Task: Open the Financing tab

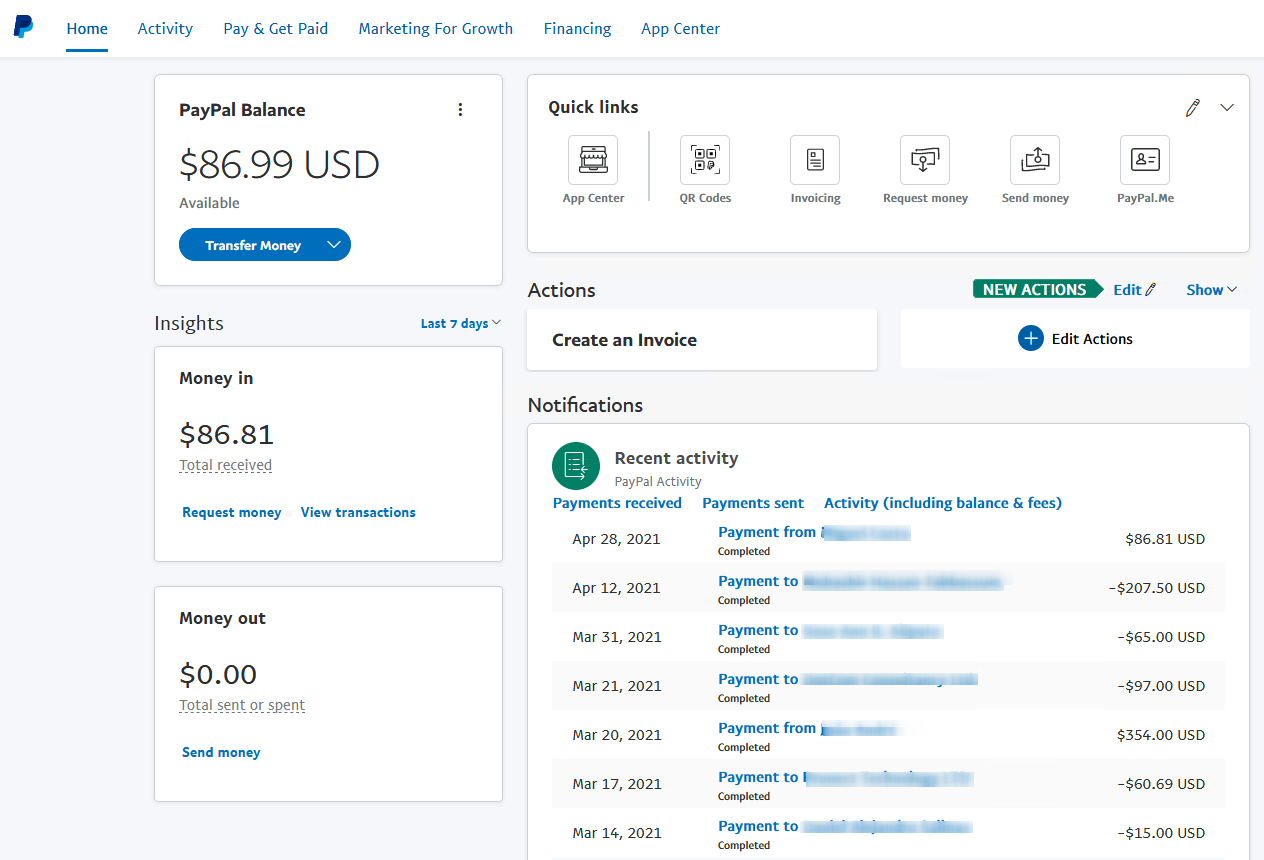Action: [578, 29]
